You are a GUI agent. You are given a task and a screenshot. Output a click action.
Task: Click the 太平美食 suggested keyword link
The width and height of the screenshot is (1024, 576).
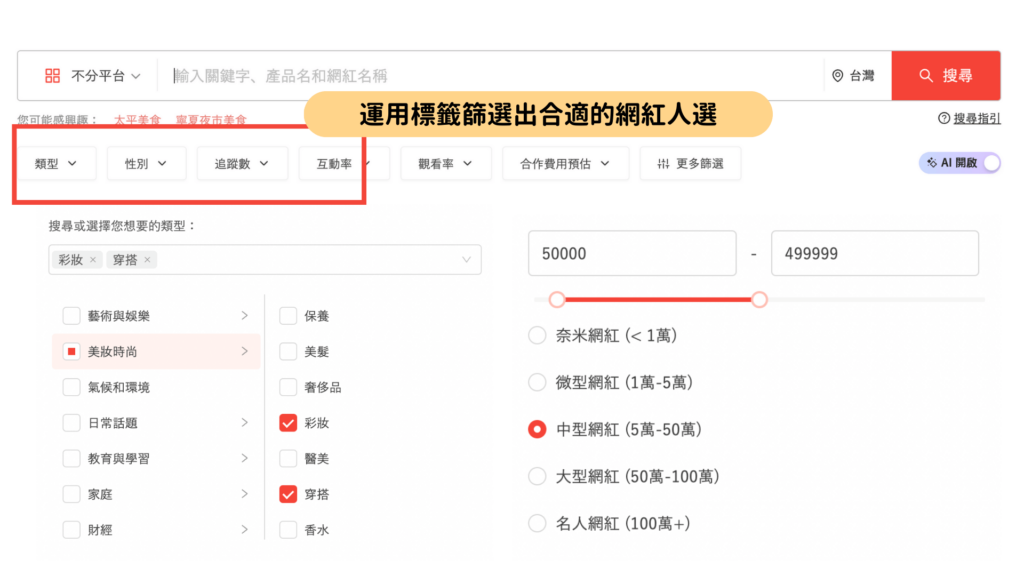(138, 120)
